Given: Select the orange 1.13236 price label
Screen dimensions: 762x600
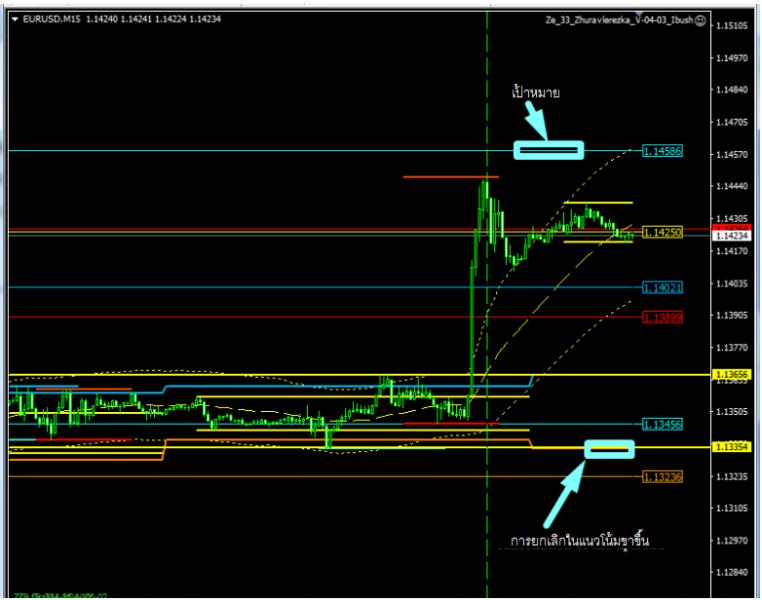Looking at the screenshot, I should pyautogui.click(x=662, y=477).
